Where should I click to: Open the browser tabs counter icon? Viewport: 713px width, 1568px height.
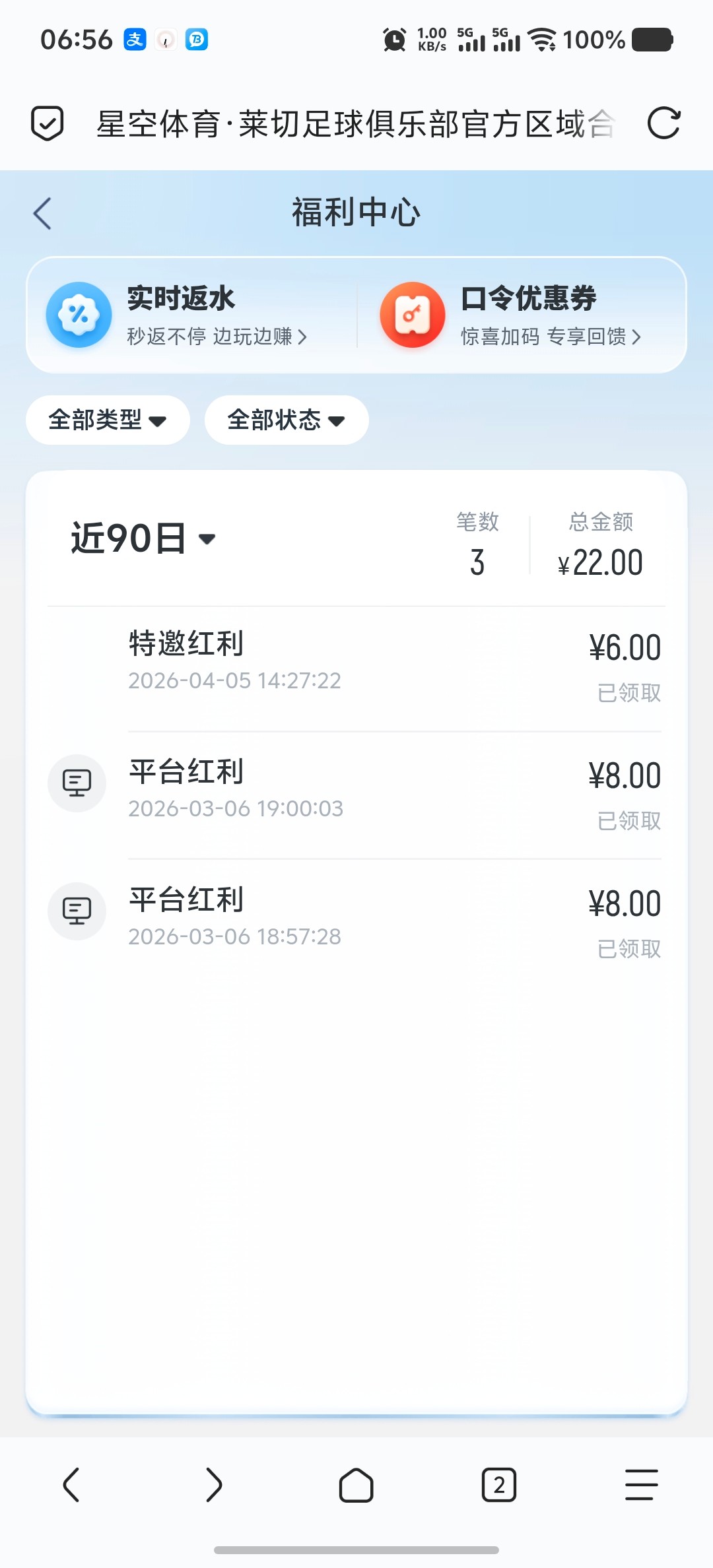(498, 1486)
